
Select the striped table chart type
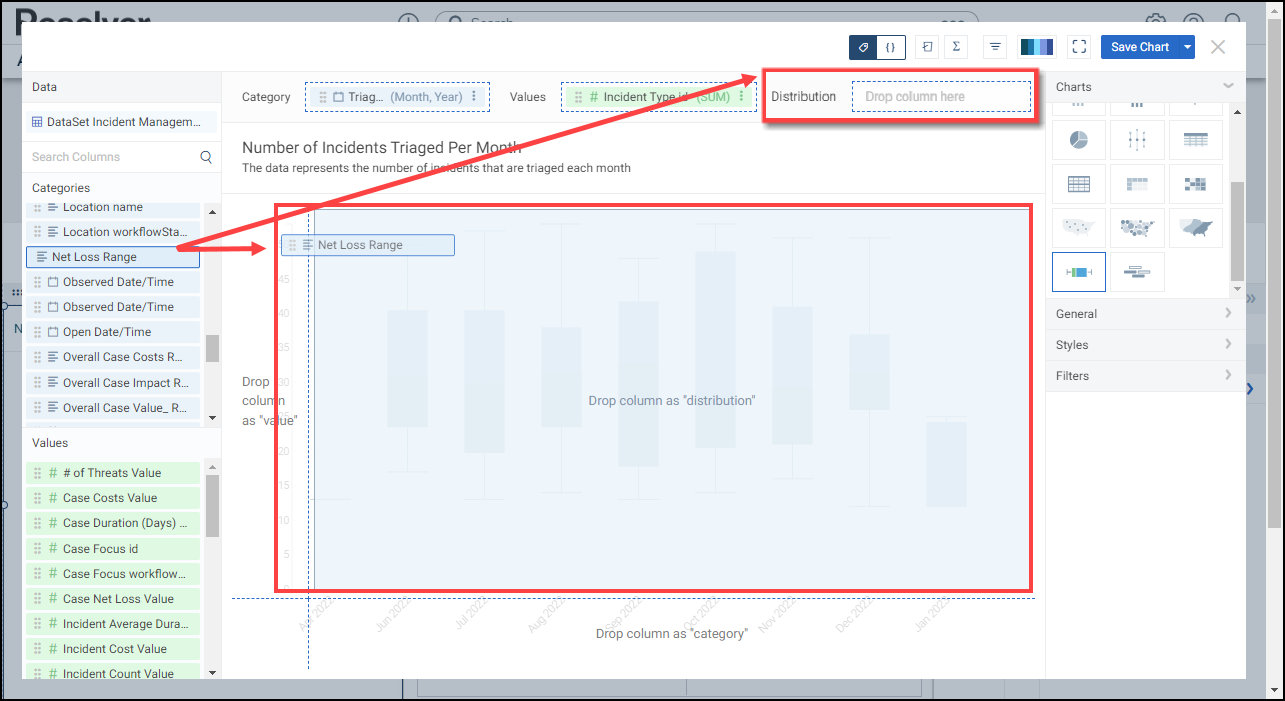1196,140
